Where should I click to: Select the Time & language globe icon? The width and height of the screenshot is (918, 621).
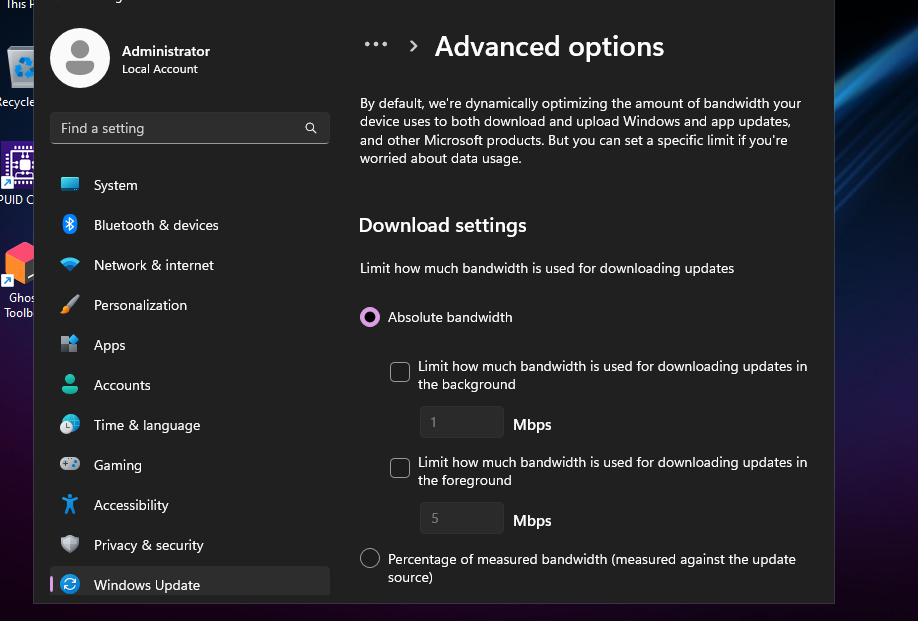tap(70, 425)
